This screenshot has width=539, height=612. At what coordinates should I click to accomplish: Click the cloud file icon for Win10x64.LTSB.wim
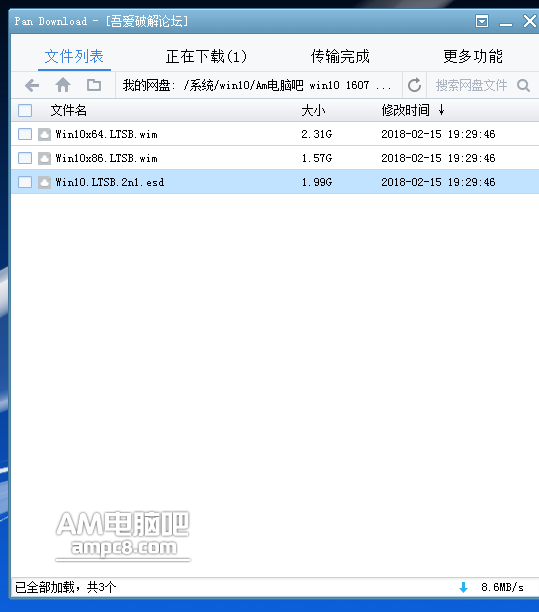[44, 134]
